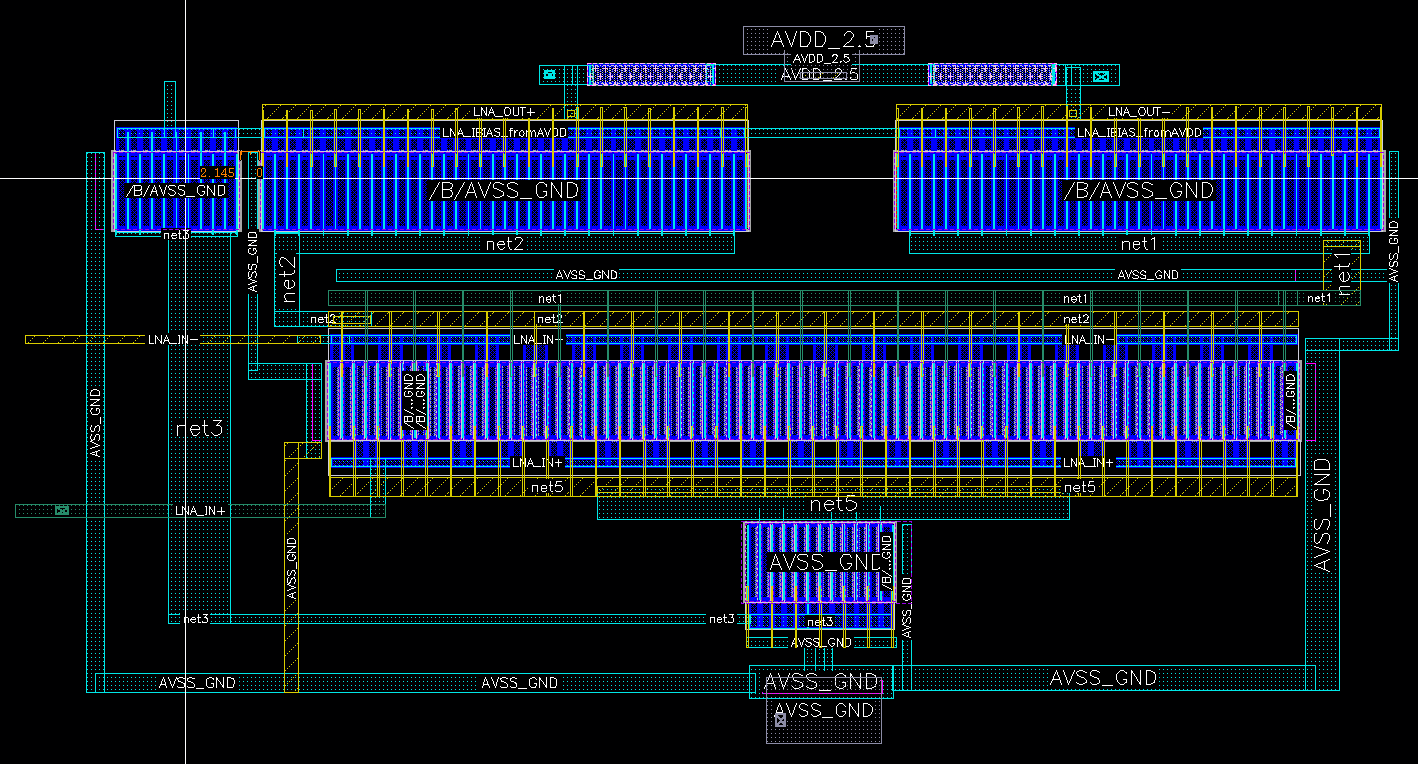1418x764 pixels.
Task: Click the cyan pin marker right of top decap
Action: click(1101, 75)
